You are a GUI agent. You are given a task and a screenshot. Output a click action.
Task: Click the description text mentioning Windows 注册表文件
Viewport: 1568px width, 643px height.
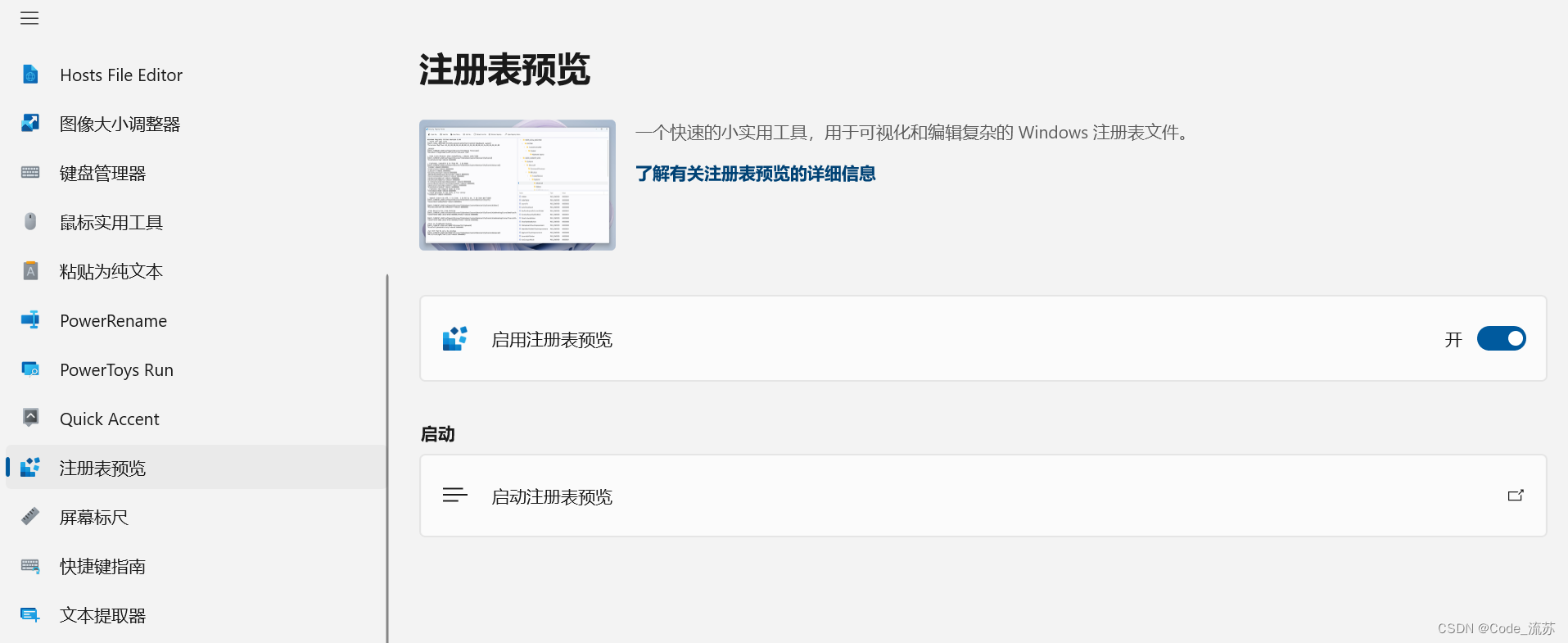tap(915, 133)
